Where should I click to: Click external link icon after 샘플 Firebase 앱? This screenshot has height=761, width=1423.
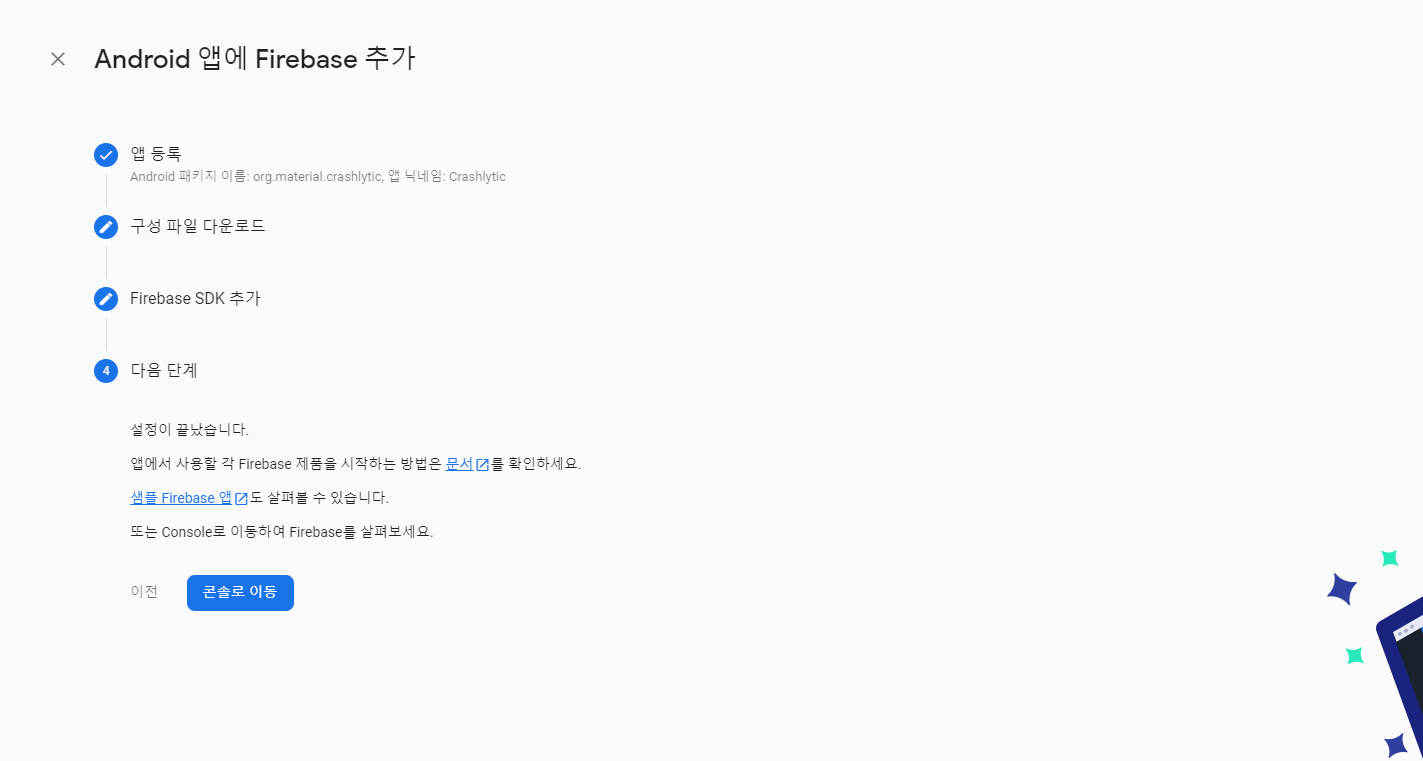(241, 498)
